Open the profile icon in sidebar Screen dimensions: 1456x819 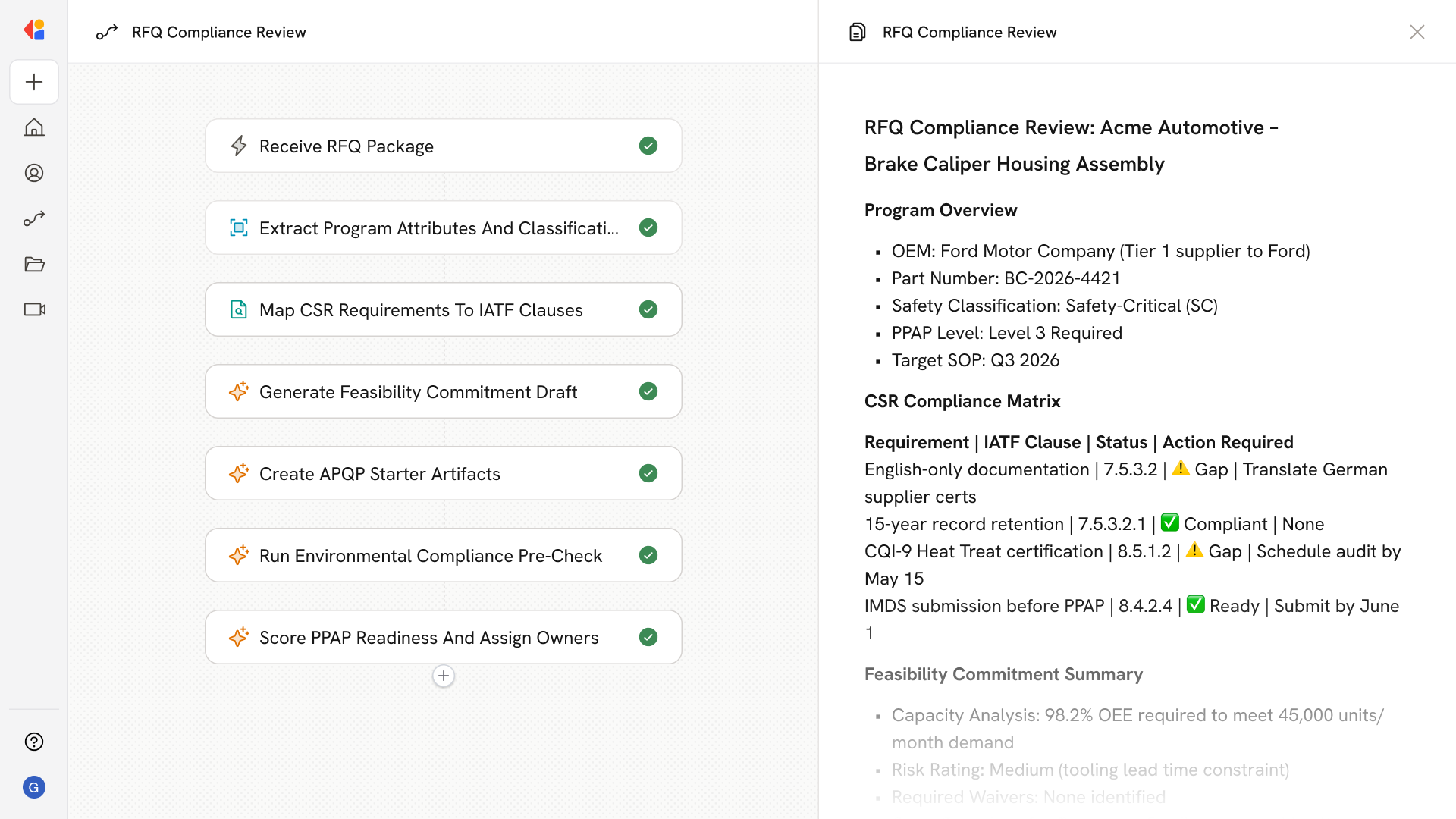click(x=34, y=173)
